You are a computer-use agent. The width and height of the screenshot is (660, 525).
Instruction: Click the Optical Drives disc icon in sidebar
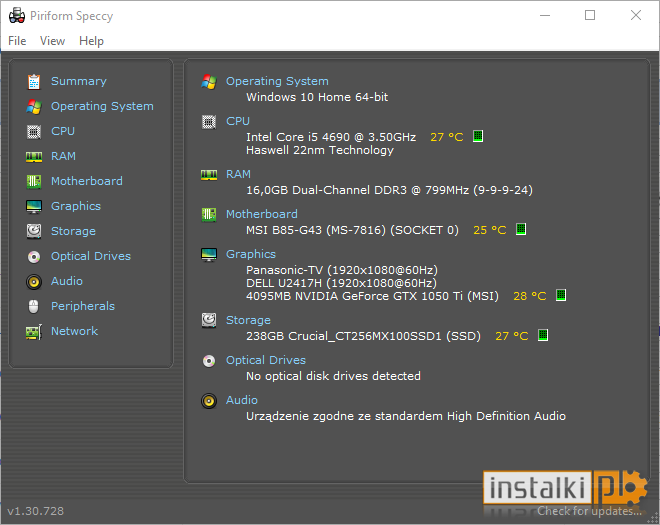pos(34,256)
